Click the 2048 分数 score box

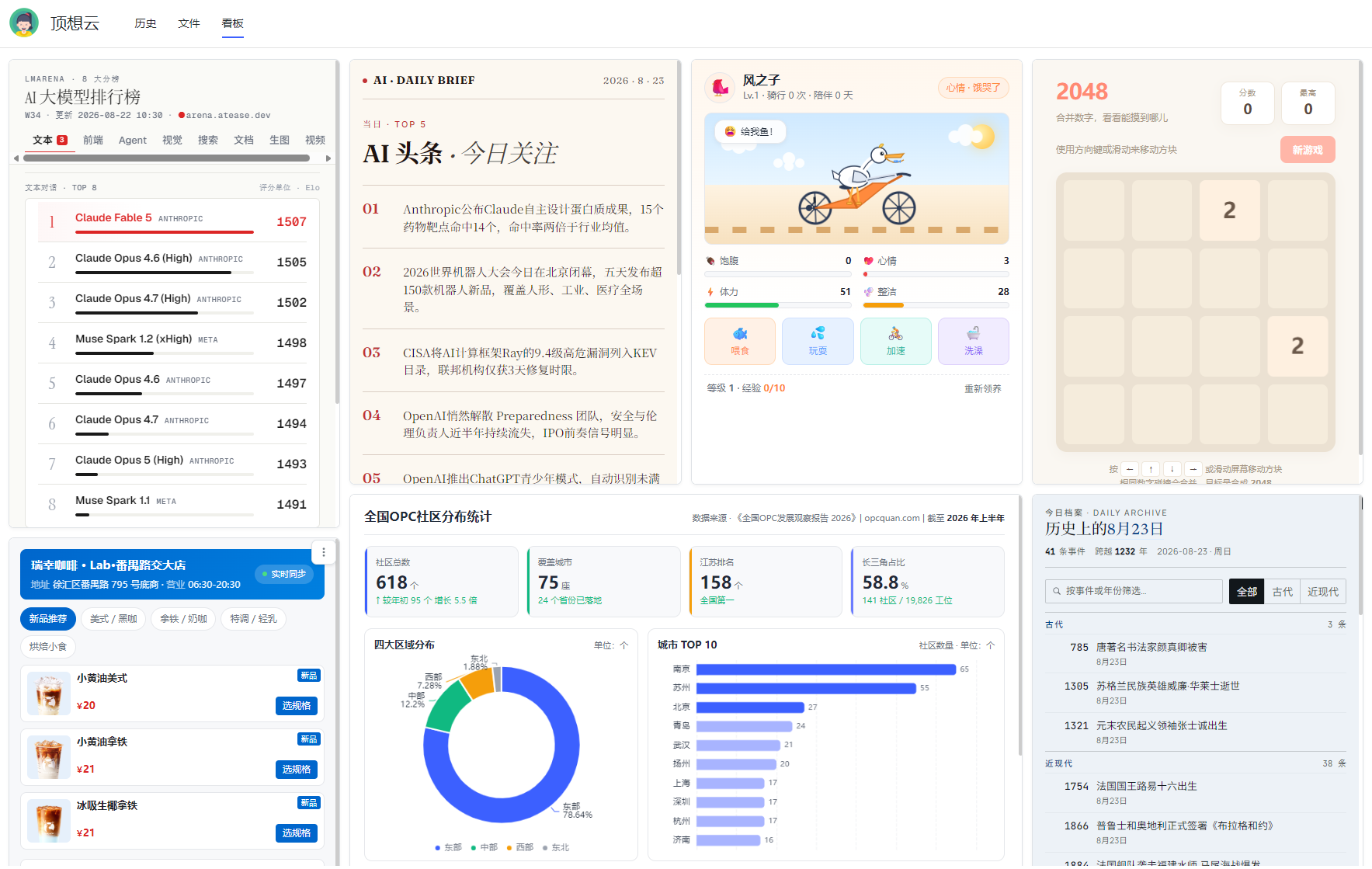coord(1248,103)
